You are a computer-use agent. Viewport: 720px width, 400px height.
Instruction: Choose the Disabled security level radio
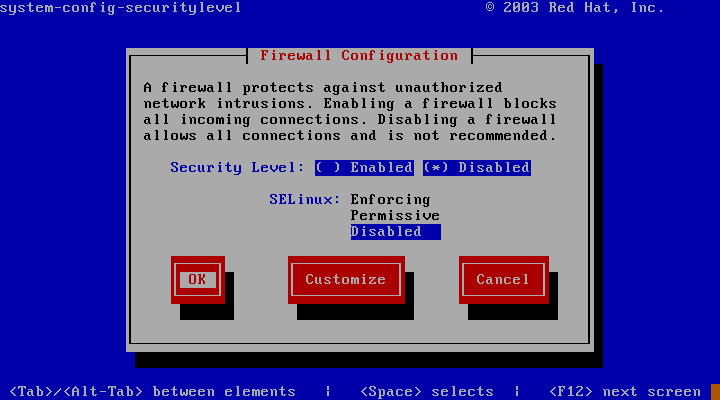[477, 168]
